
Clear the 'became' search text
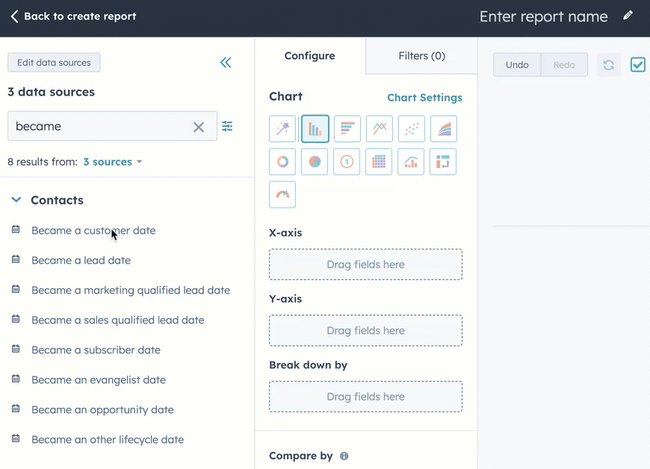[x=198, y=127]
